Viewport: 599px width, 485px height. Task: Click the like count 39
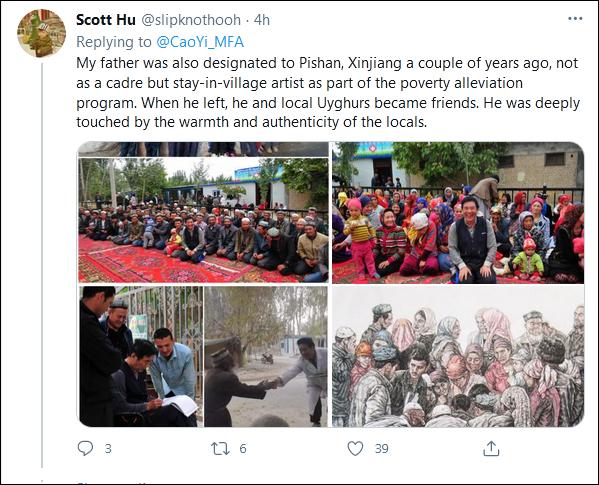382,448
